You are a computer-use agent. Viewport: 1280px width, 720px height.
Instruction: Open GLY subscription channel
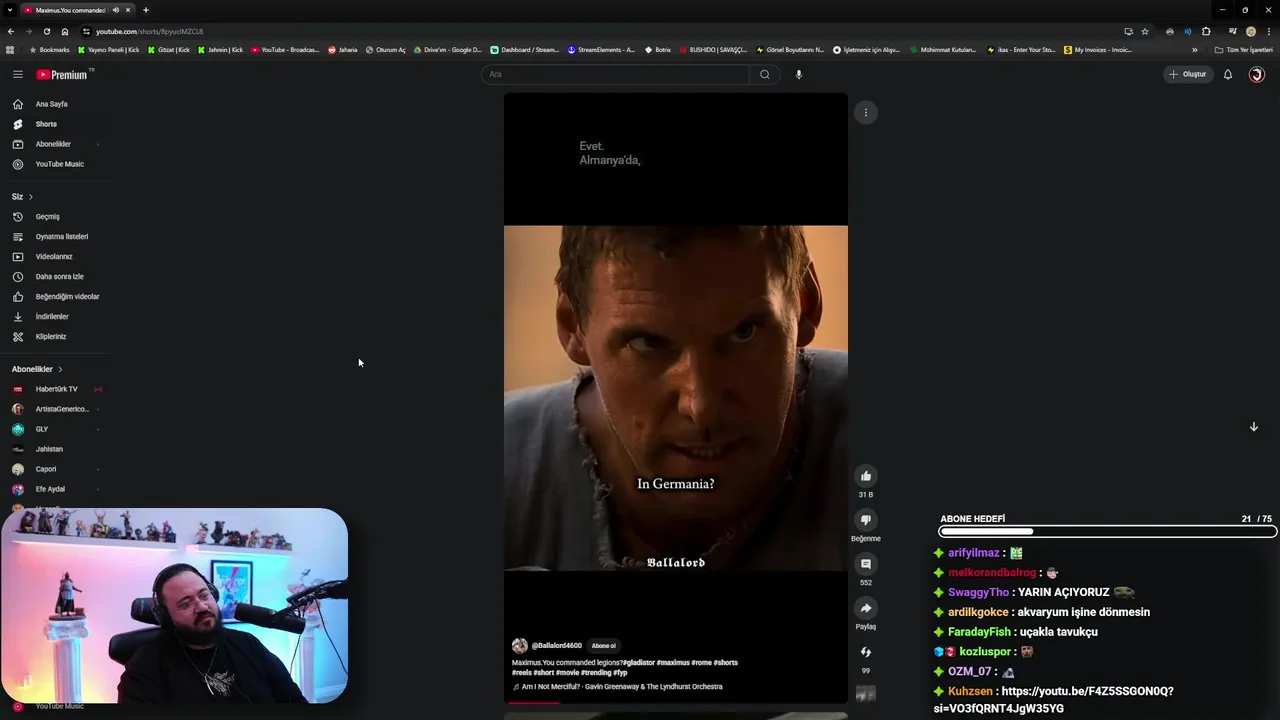click(x=42, y=429)
